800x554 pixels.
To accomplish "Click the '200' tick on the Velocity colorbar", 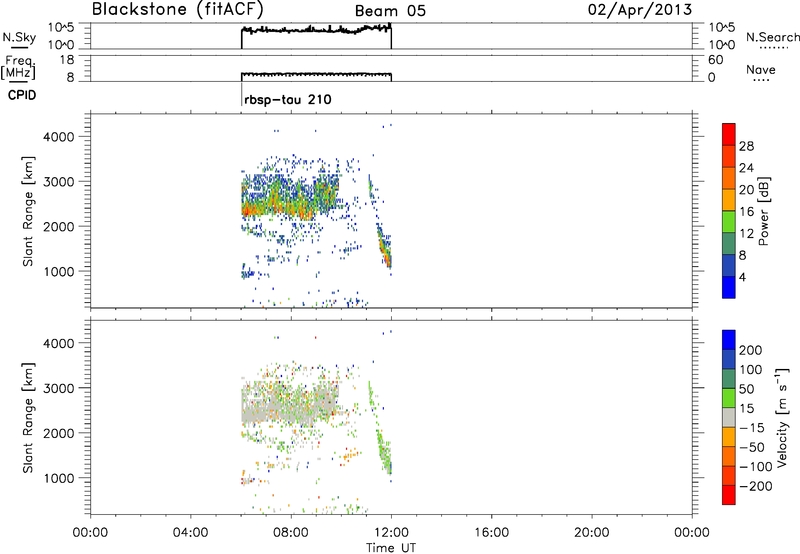I will pyautogui.click(x=751, y=350).
